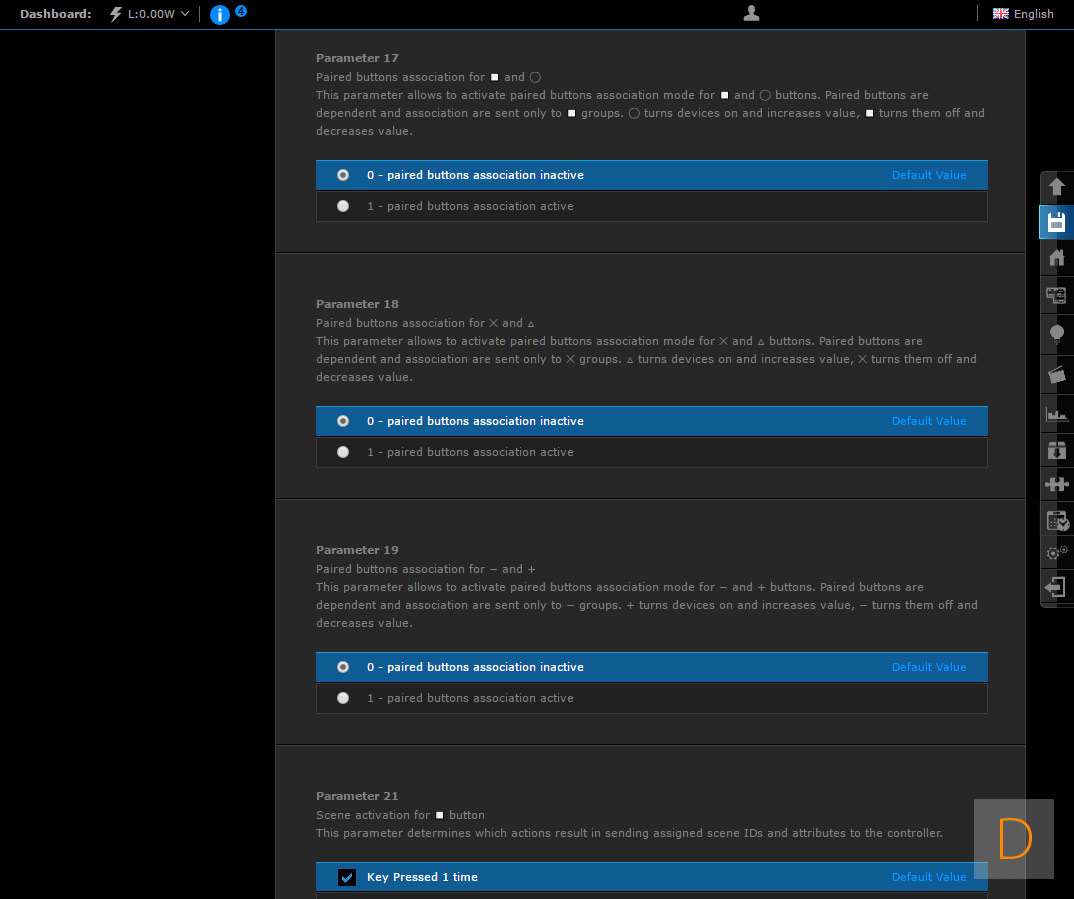
Task: Open the gears settings icon in sidebar
Action: pos(1056,552)
